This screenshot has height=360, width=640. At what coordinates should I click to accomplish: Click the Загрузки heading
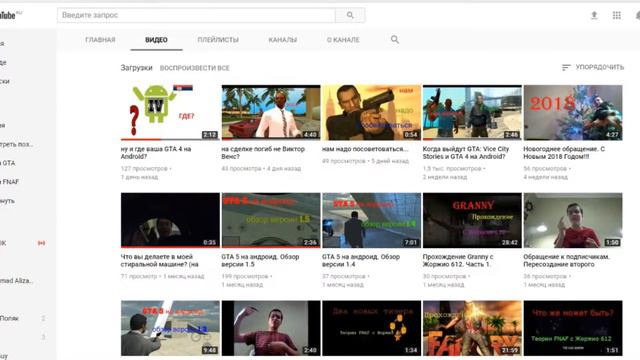point(136,68)
